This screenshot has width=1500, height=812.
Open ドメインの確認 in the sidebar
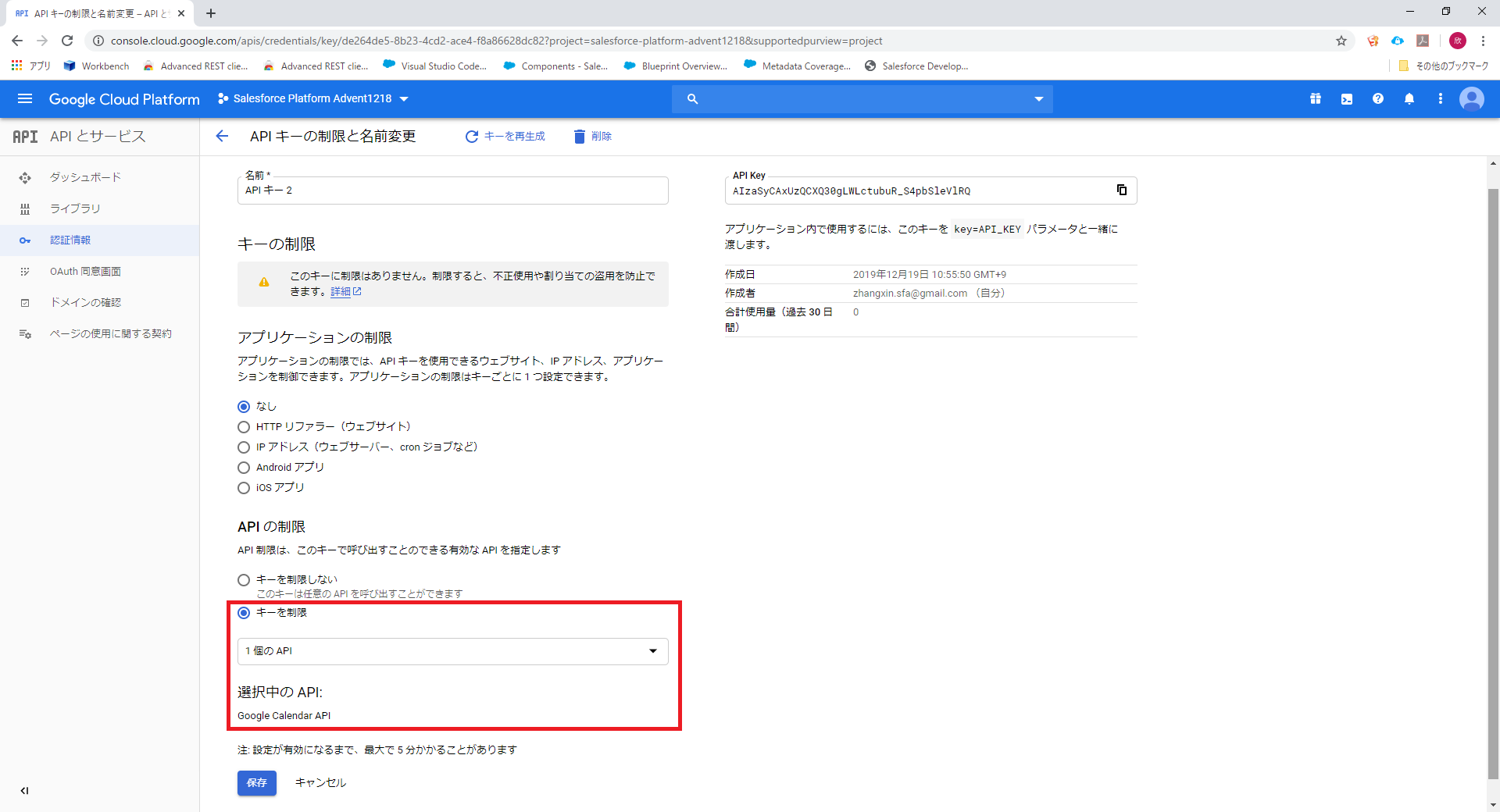coord(99,302)
